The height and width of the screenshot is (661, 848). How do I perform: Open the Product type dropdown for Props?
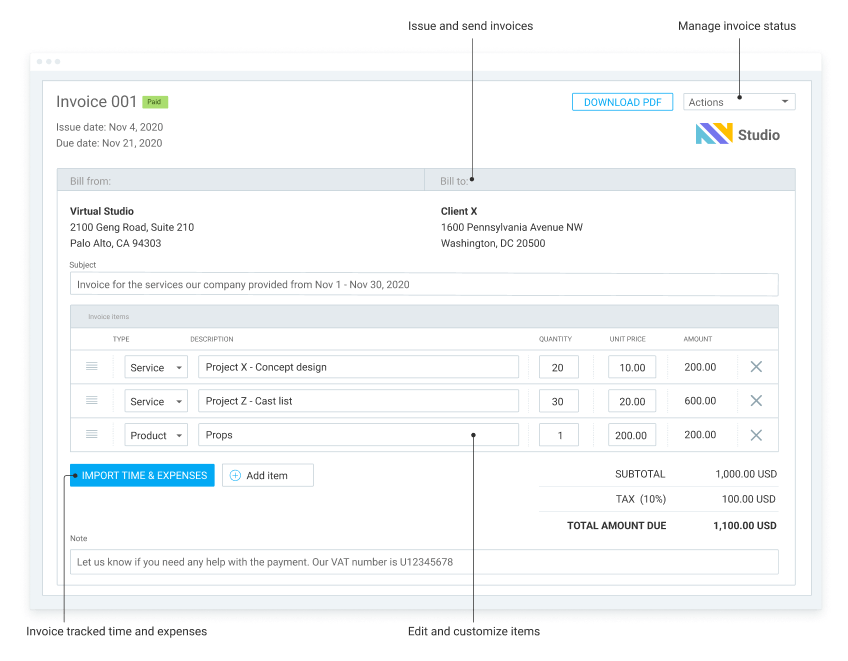click(x=156, y=435)
